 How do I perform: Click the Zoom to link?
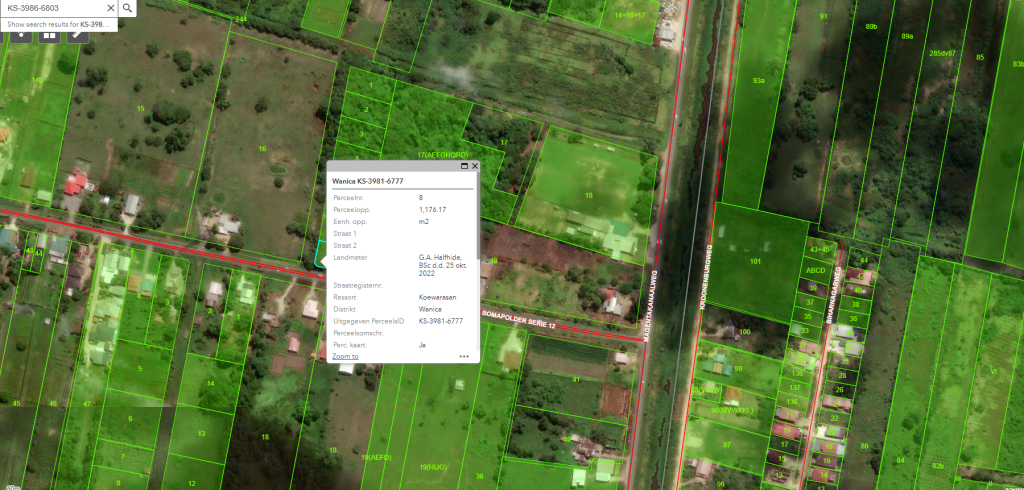[x=345, y=356]
